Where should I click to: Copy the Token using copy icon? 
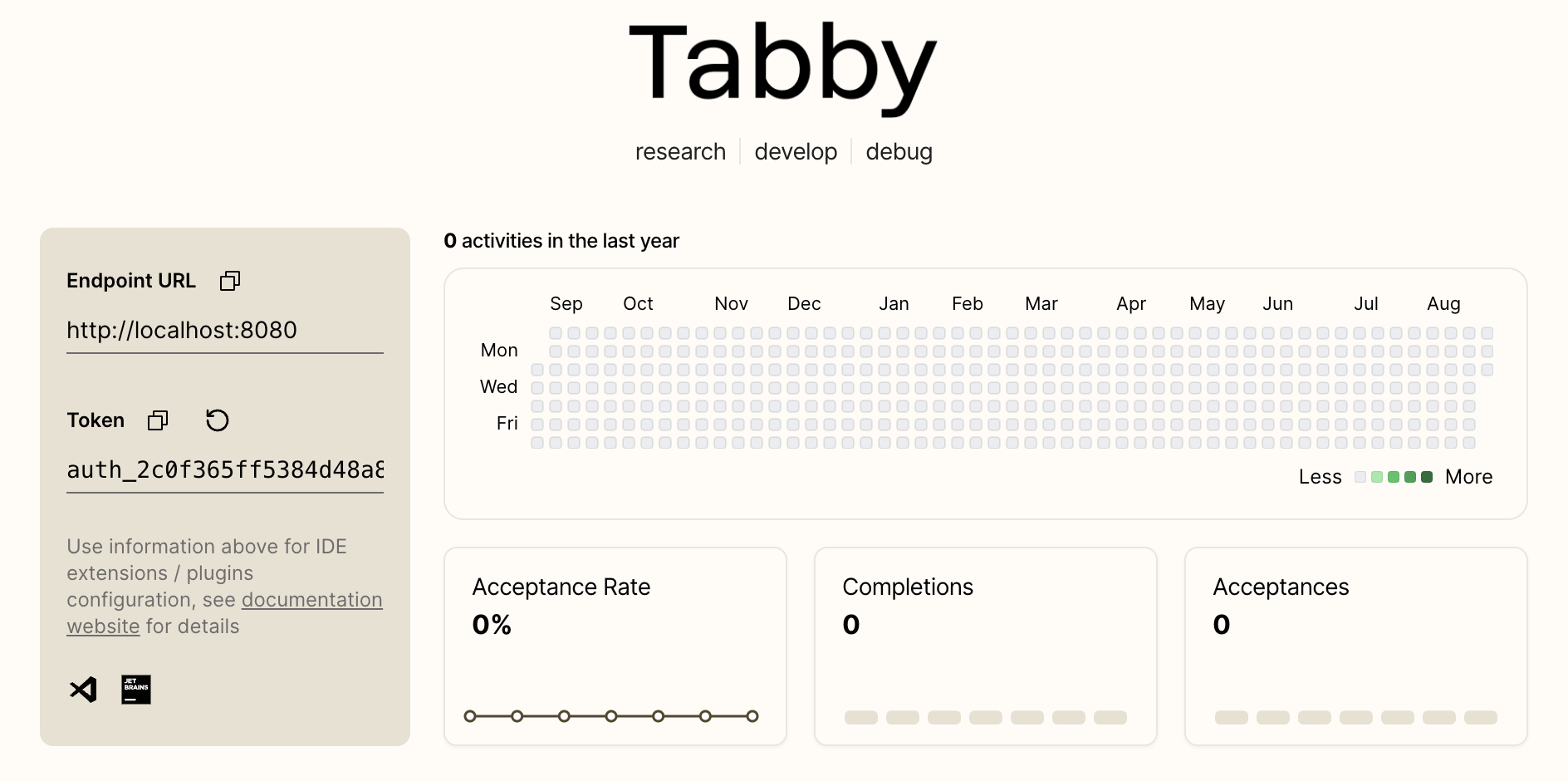(x=158, y=420)
